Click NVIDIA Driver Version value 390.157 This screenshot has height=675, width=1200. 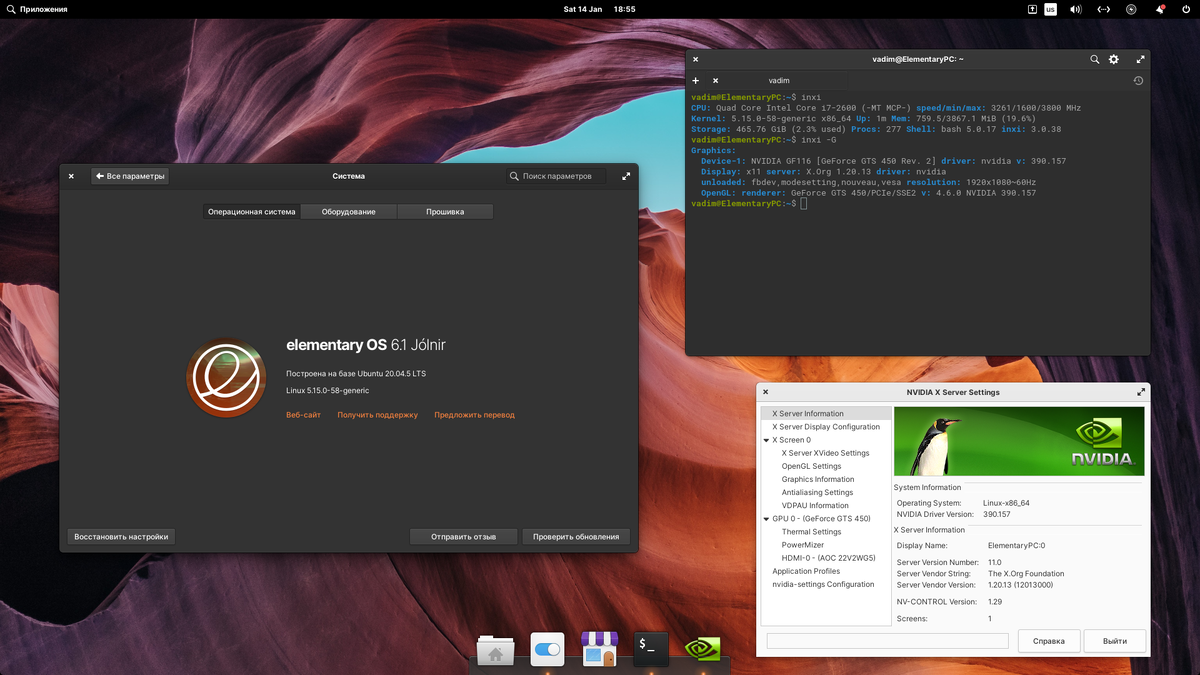[x=997, y=514]
